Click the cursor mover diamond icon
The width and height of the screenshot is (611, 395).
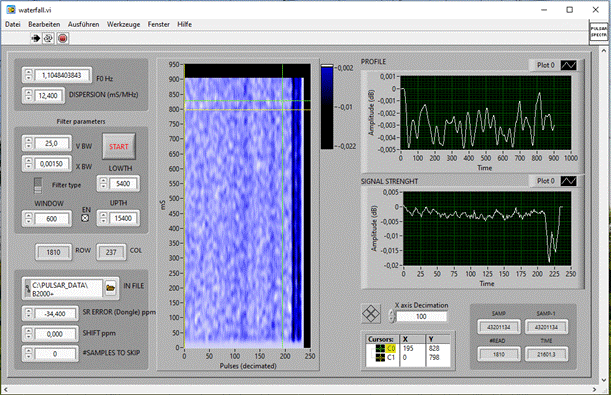[x=371, y=313]
